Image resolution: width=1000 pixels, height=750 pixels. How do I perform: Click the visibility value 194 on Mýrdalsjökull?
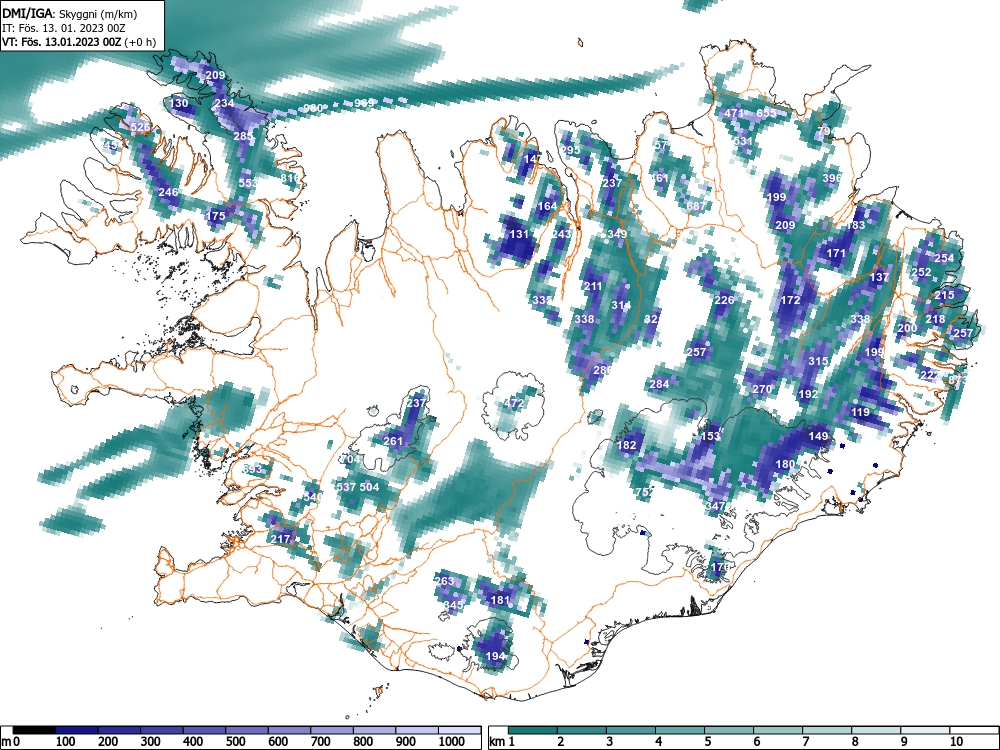pos(496,656)
